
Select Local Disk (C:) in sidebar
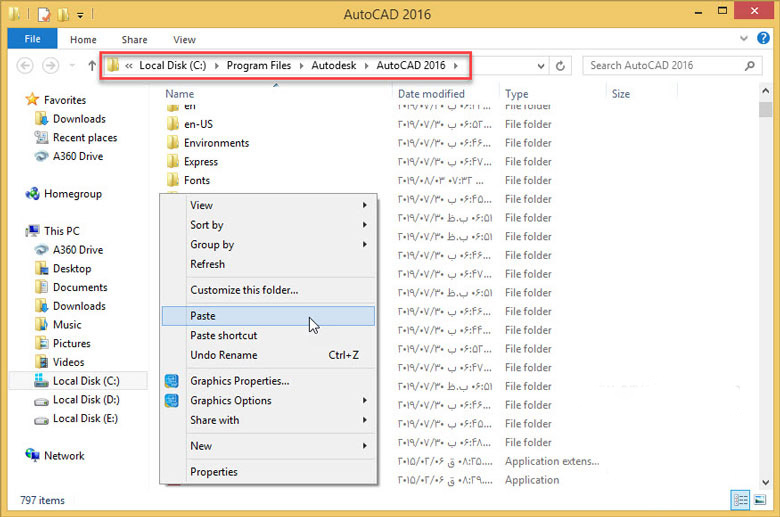click(77, 381)
